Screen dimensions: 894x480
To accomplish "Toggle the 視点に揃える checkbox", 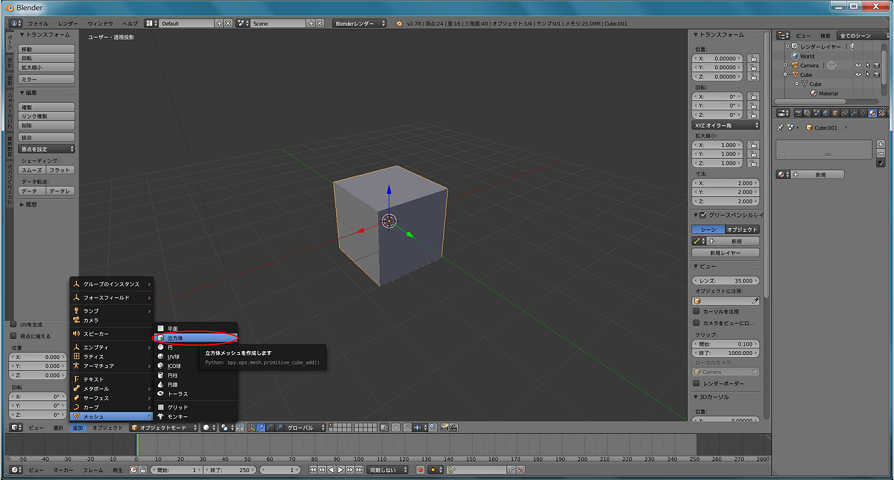I will 14,334.
